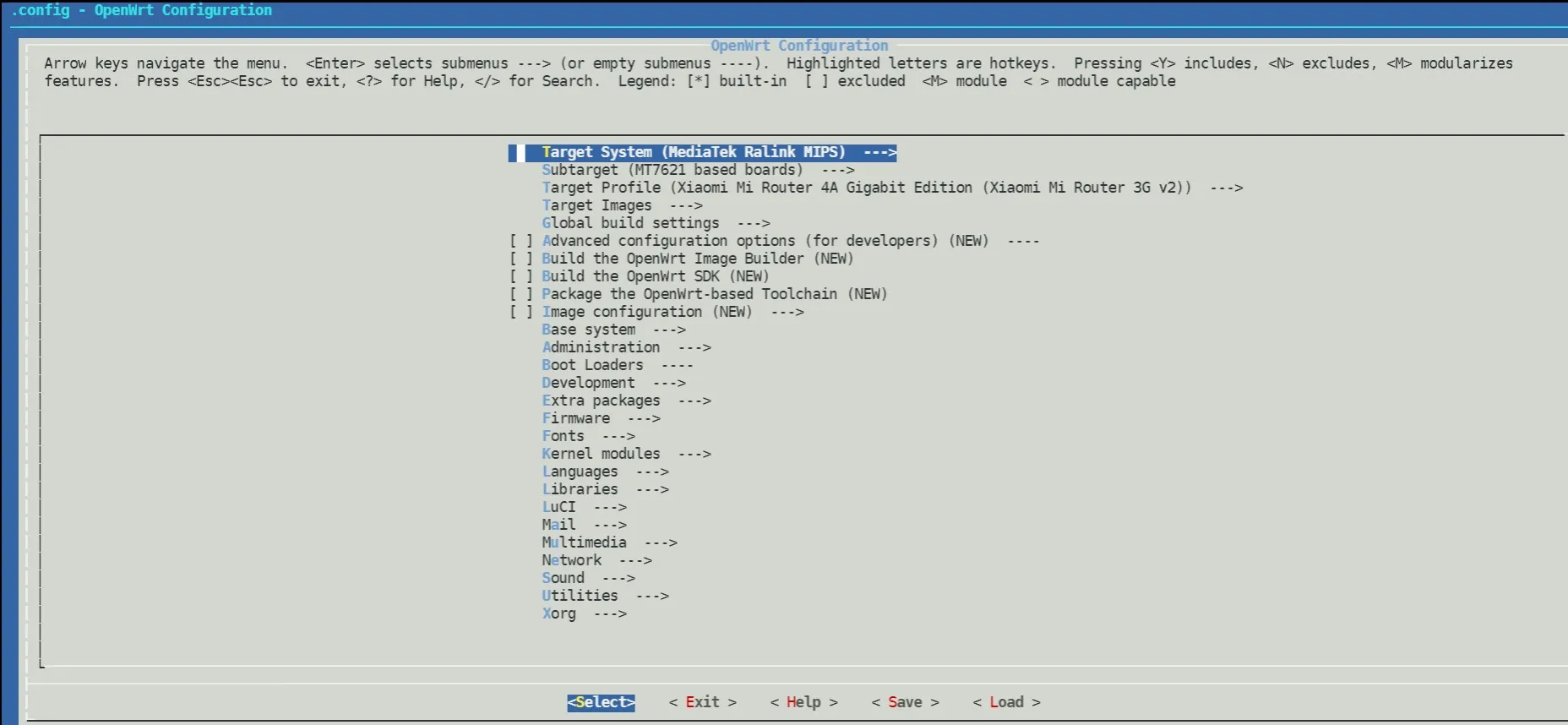Enable the Image configuration checkbox
1568x725 pixels.
521,312
